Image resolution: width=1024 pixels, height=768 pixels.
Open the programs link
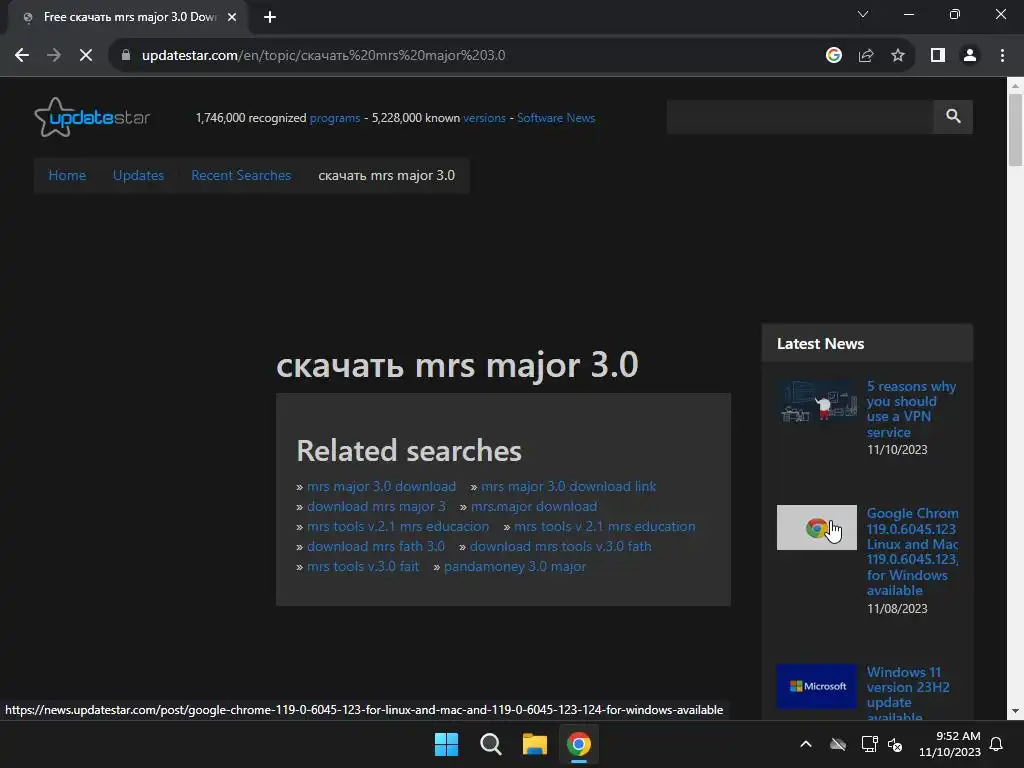coord(335,118)
